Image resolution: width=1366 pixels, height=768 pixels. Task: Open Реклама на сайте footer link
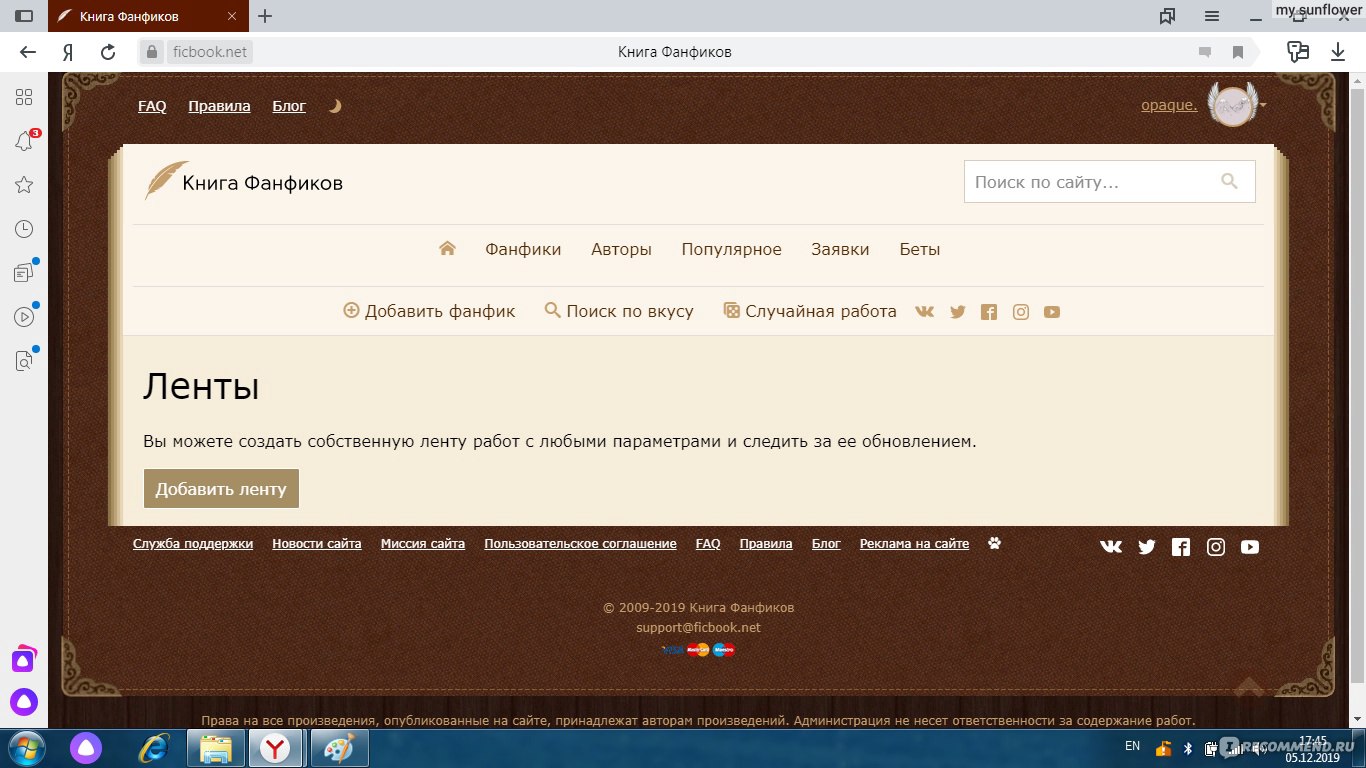914,544
